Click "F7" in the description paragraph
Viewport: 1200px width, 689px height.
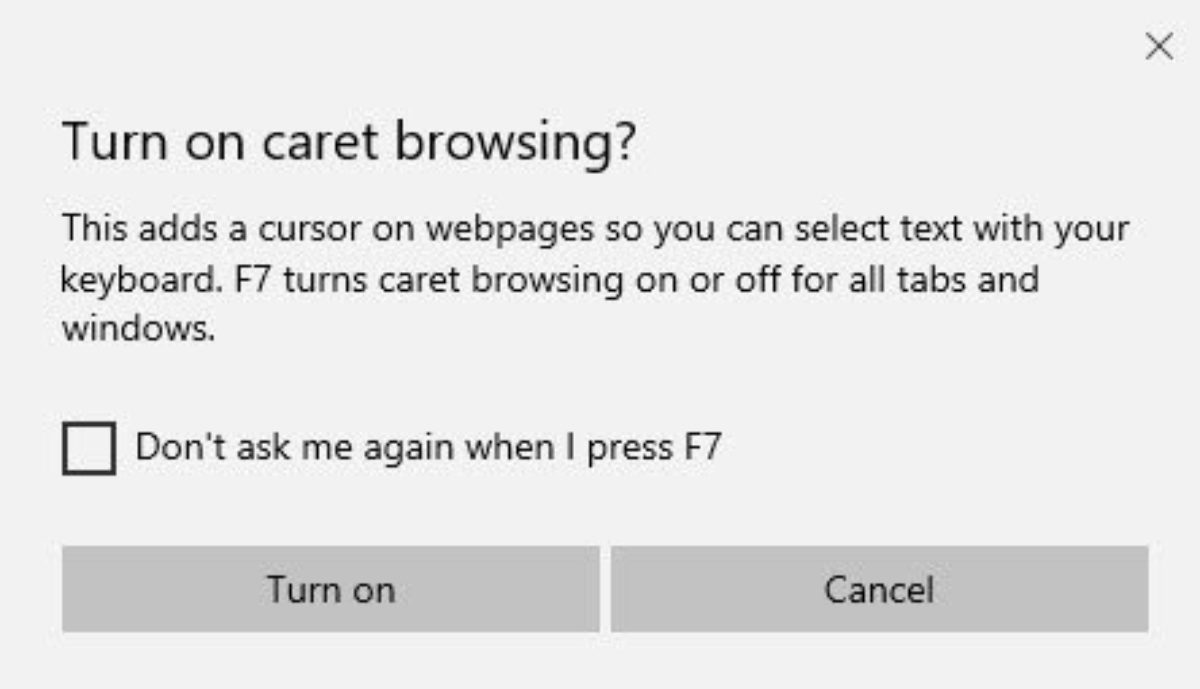253,278
